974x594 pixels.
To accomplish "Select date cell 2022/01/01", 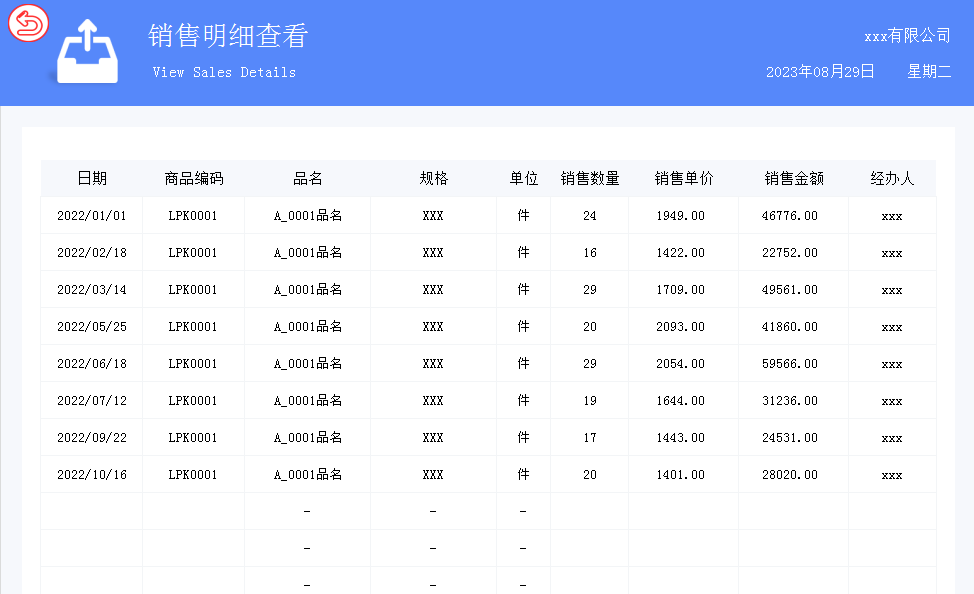I will pyautogui.click(x=92, y=216).
